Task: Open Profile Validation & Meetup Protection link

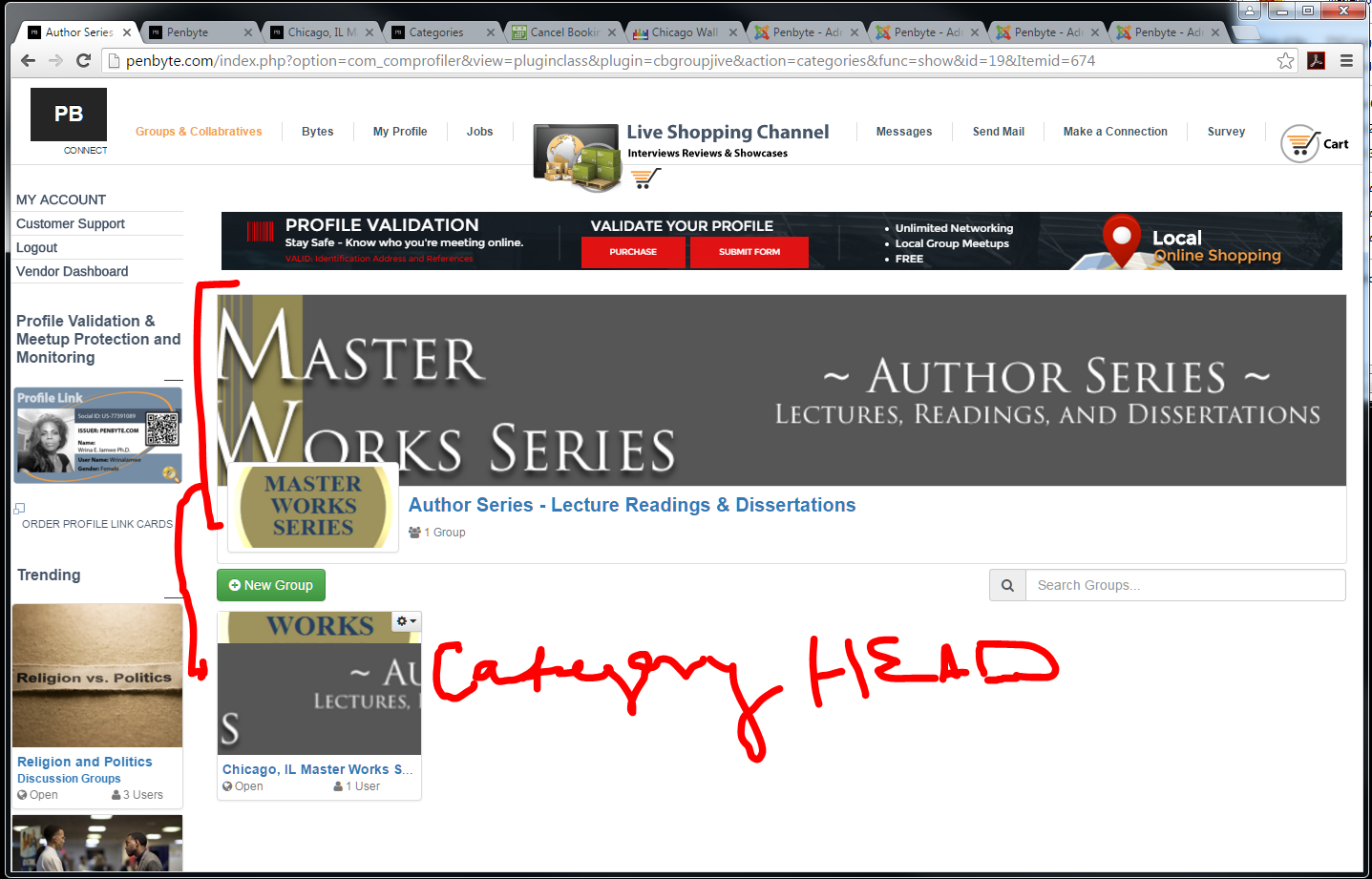Action: 98,339
